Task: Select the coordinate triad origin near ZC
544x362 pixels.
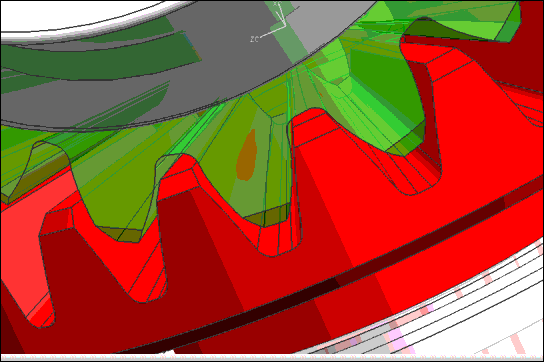Action: click(285, 25)
